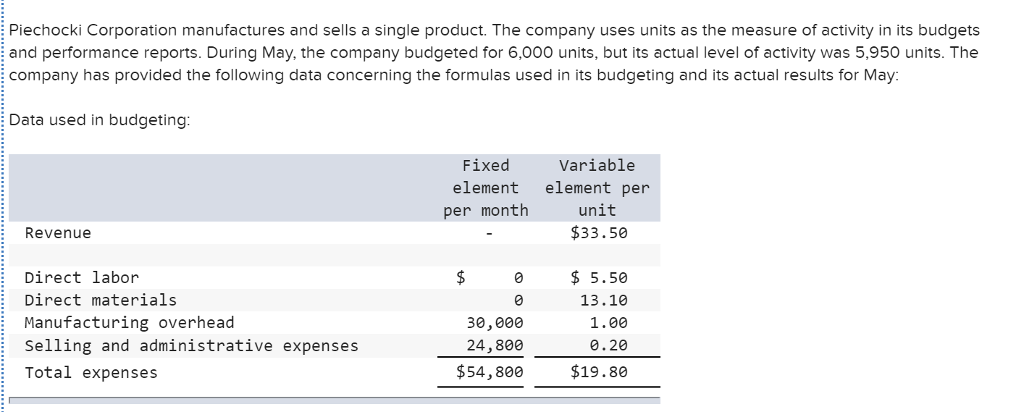Click the Variable element per unit header
The width and height of the screenshot is (1024, 412).
pyautogui.click(x=598, y=188)
